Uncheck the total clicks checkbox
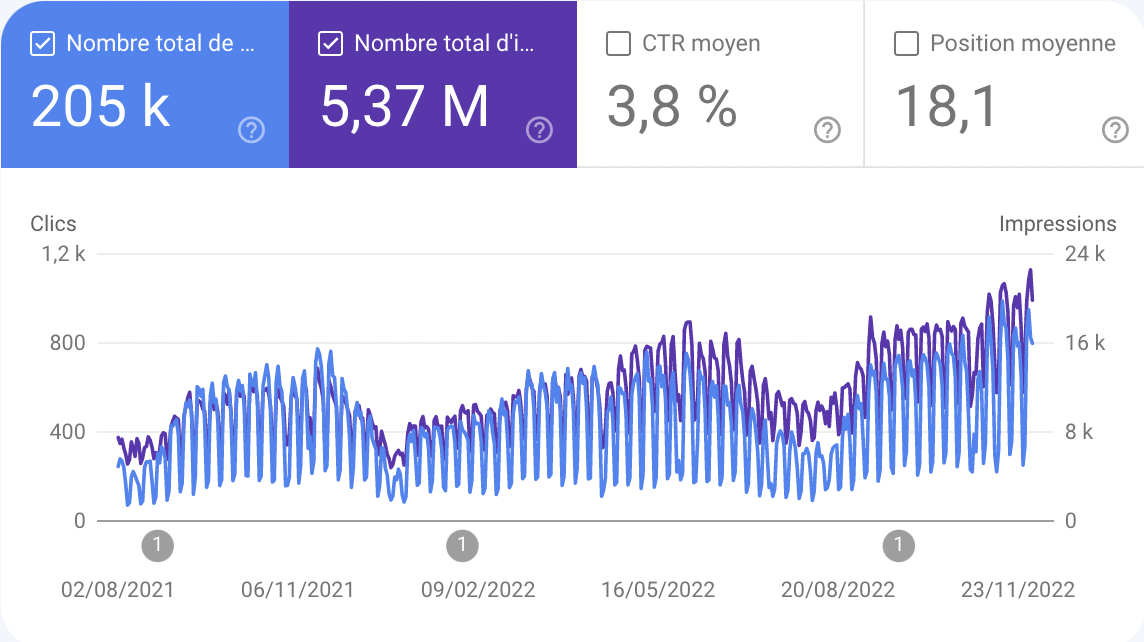Screen dimensions: 1144x642 click(43, 44)
